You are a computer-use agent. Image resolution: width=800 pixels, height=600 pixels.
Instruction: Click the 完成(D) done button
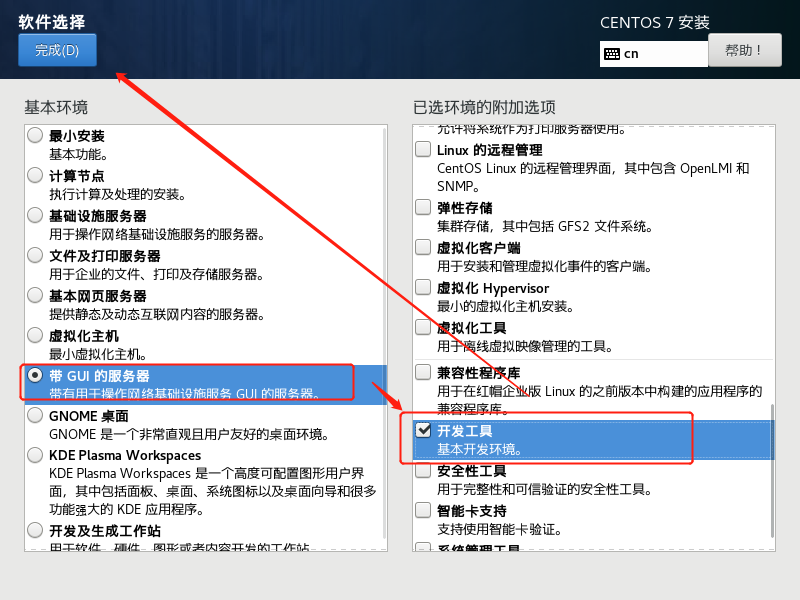pos(57,50)
